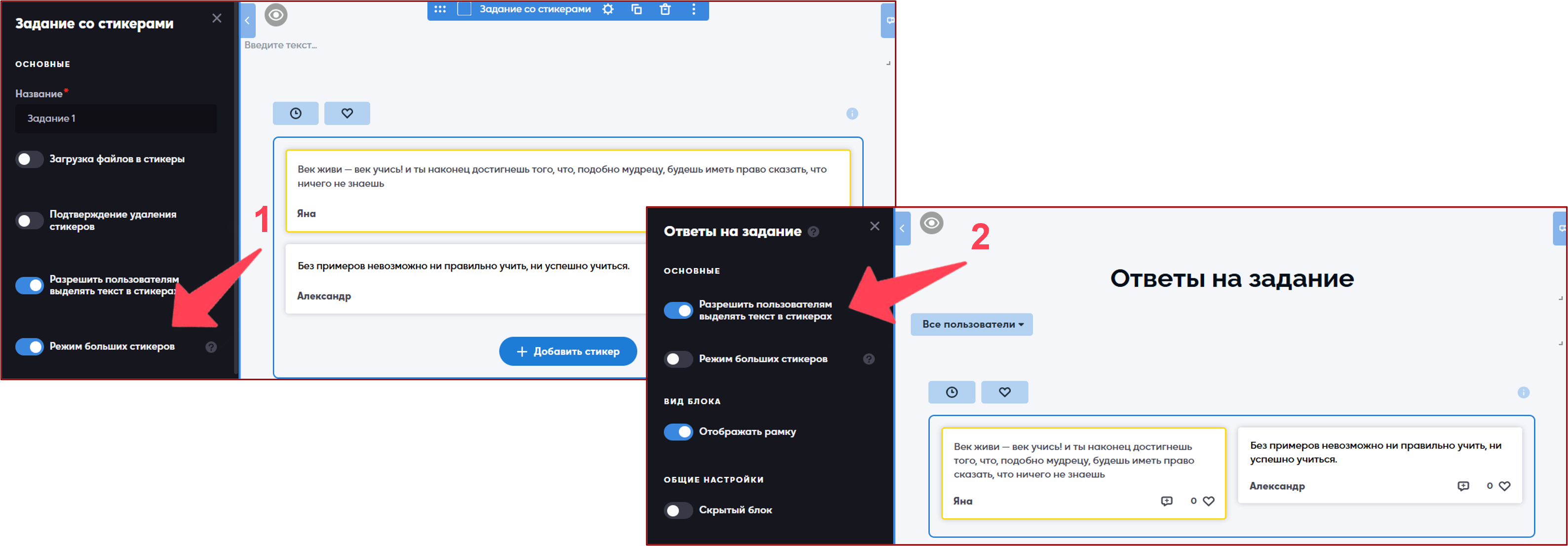Tick the checkbox in 'Задание со стикерами' toolbar
The image size is (1568, 546).
pos(464,9)
